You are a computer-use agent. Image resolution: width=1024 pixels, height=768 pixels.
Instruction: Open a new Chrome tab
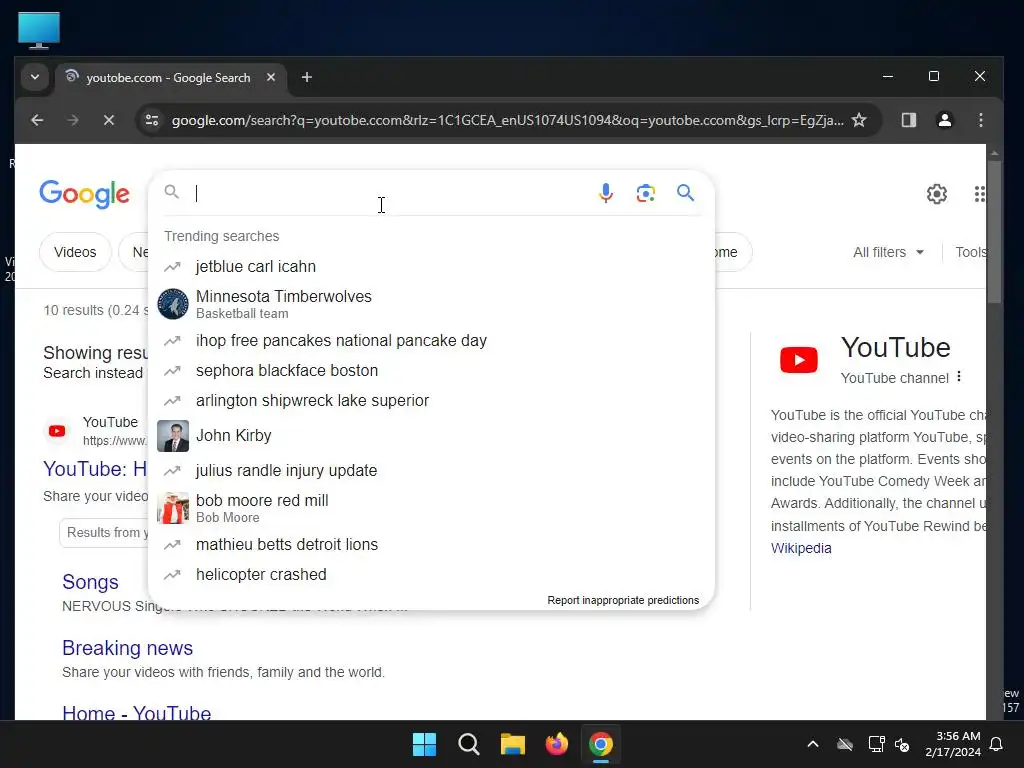coord(306,77)
